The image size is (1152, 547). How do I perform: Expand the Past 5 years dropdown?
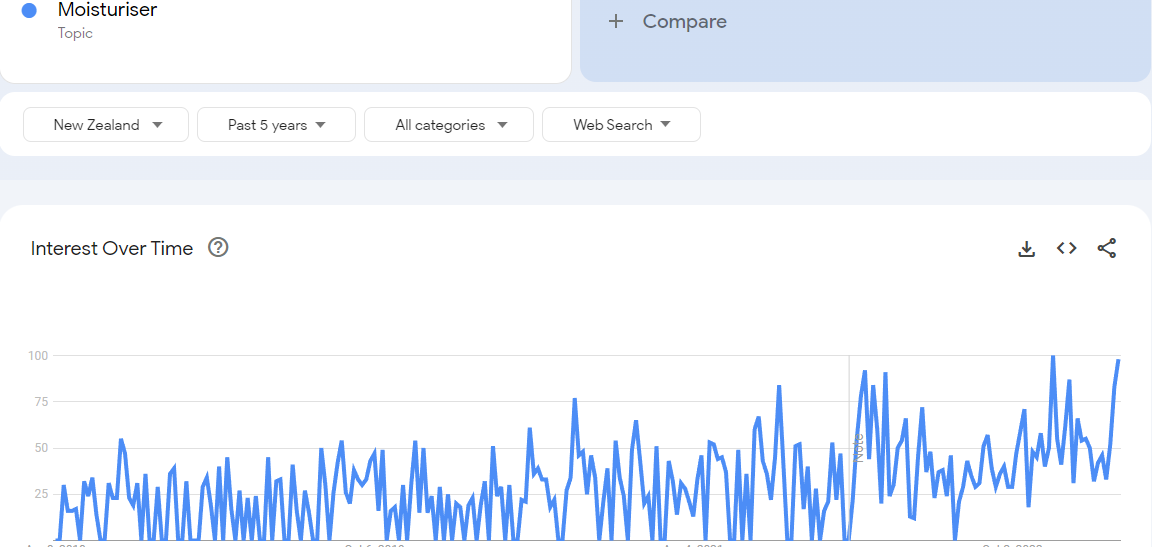(276, 125)
